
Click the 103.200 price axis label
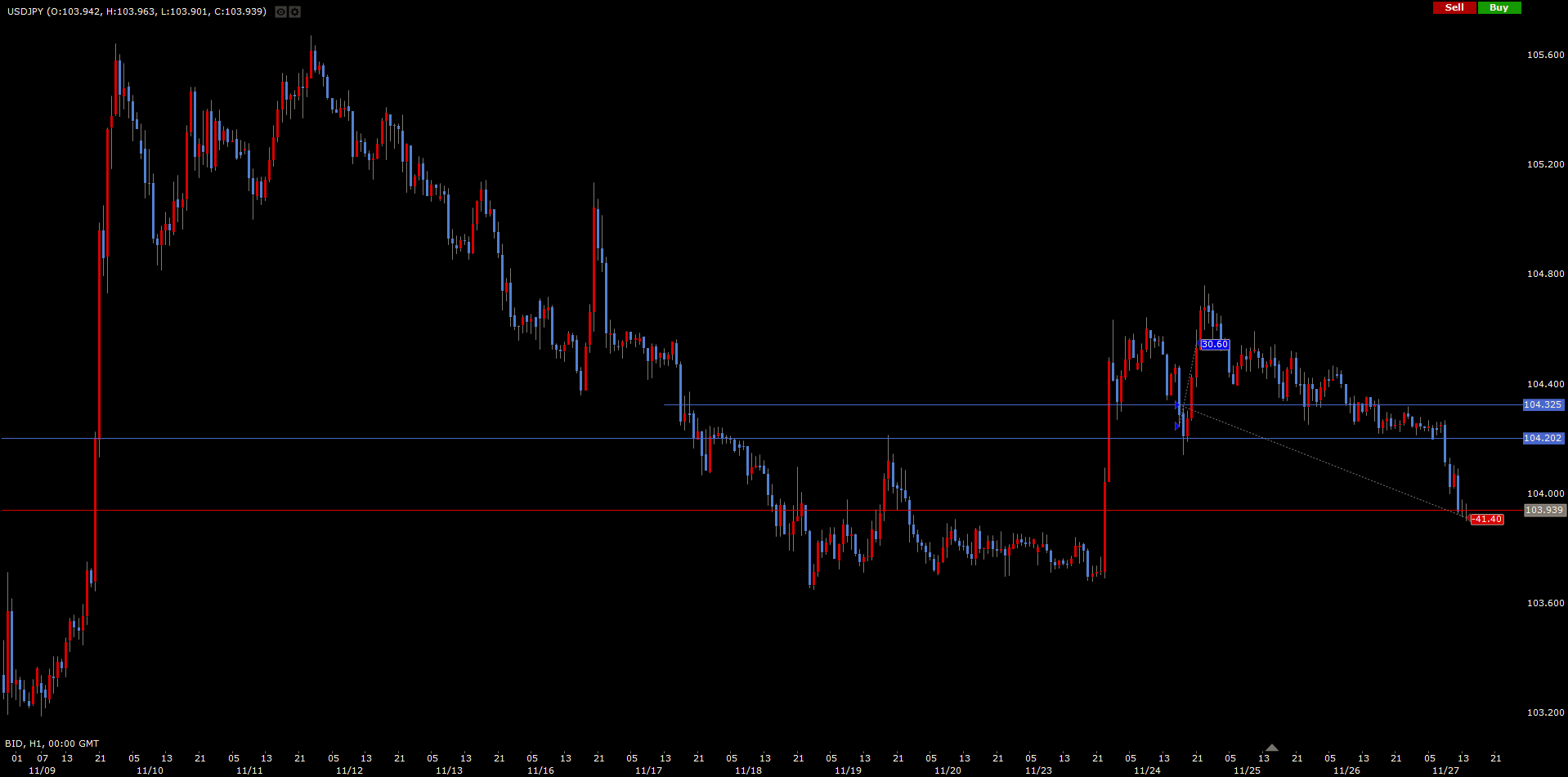pyautogui.click(x=1545, y=712)
